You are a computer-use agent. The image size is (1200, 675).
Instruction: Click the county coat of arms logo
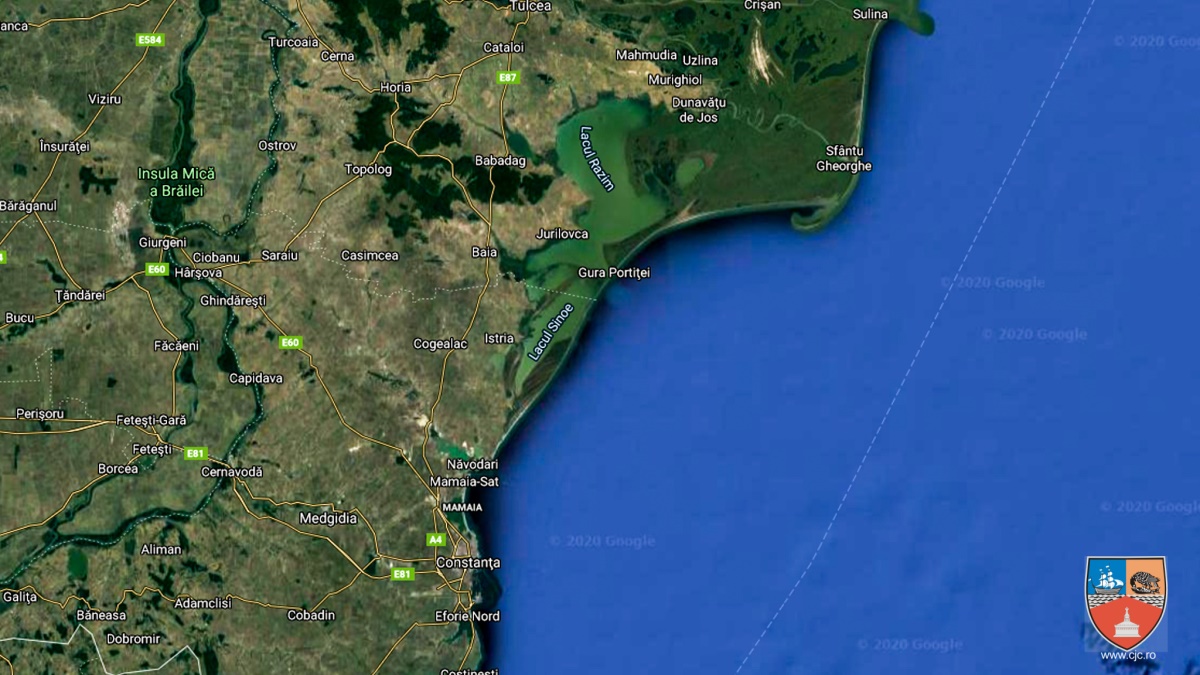pyautogui.click(x=1126, y=602)
